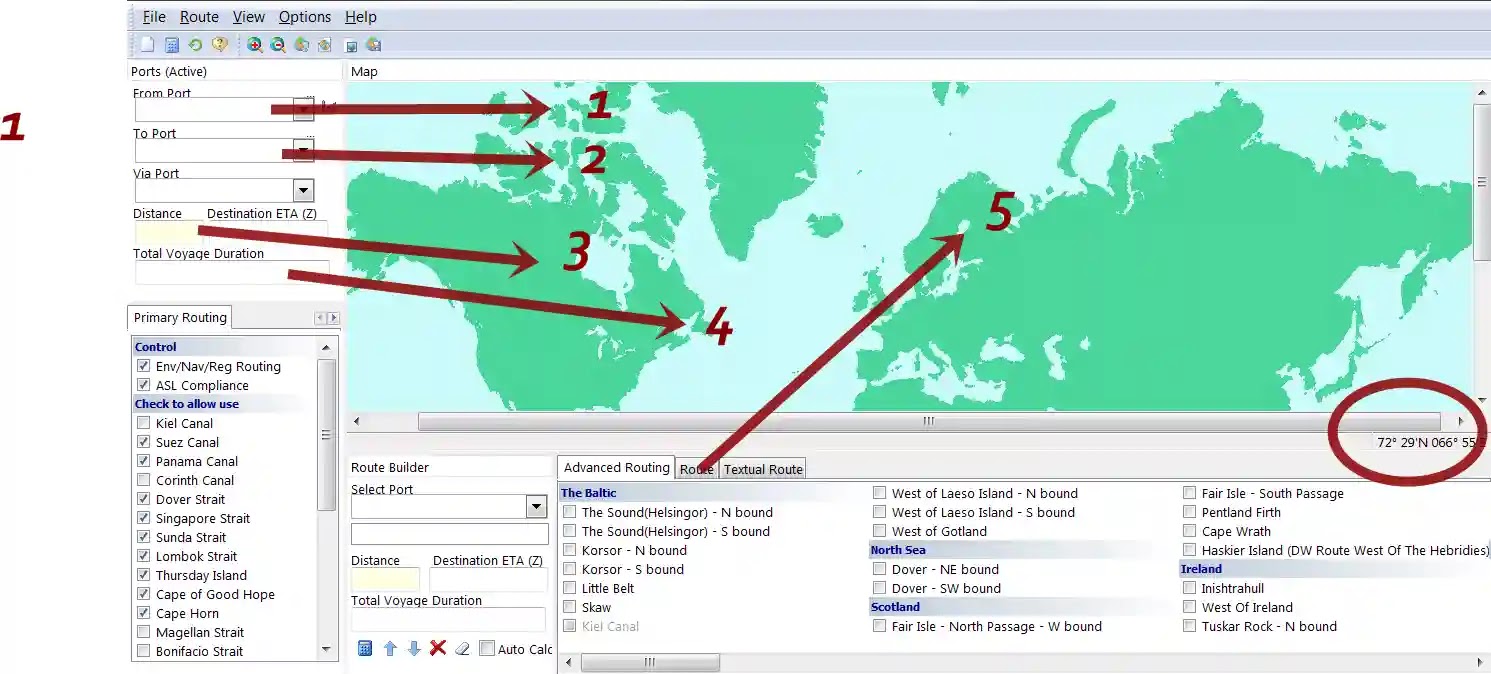Click Advanced Routing horizontal scrollbar thumb
Image resolution: width=1491 pixels, height=674 pixels.
(x=650, y=662)
